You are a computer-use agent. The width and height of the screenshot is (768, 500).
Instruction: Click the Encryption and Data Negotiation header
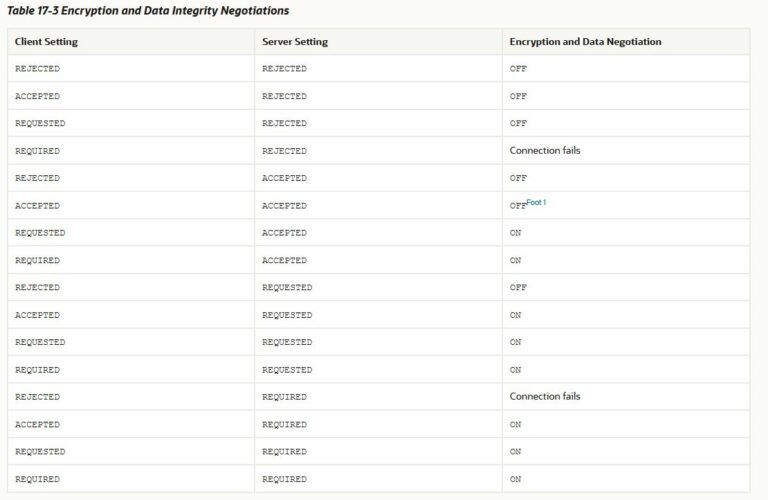585,42
